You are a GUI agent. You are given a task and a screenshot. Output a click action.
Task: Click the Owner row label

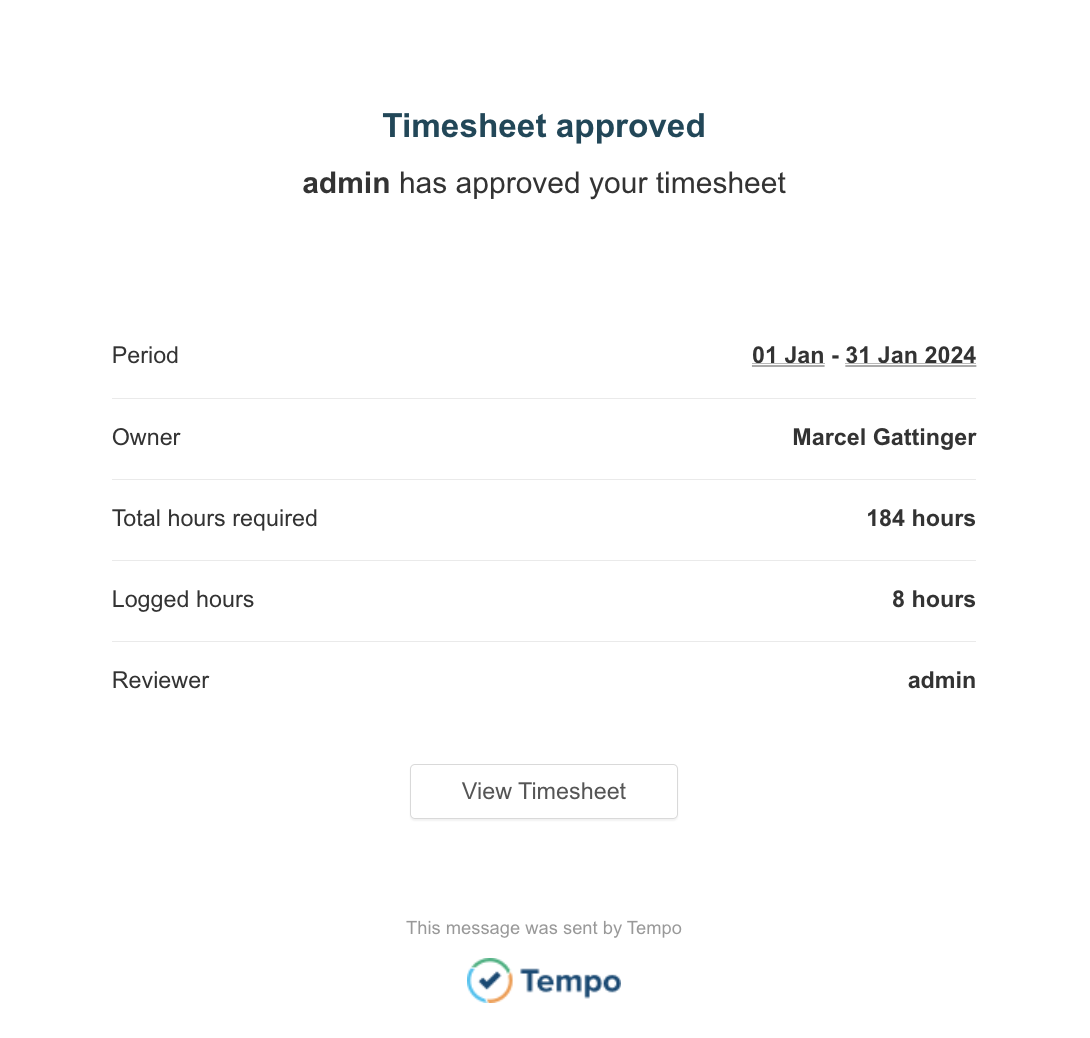click(x=146, y=437)
